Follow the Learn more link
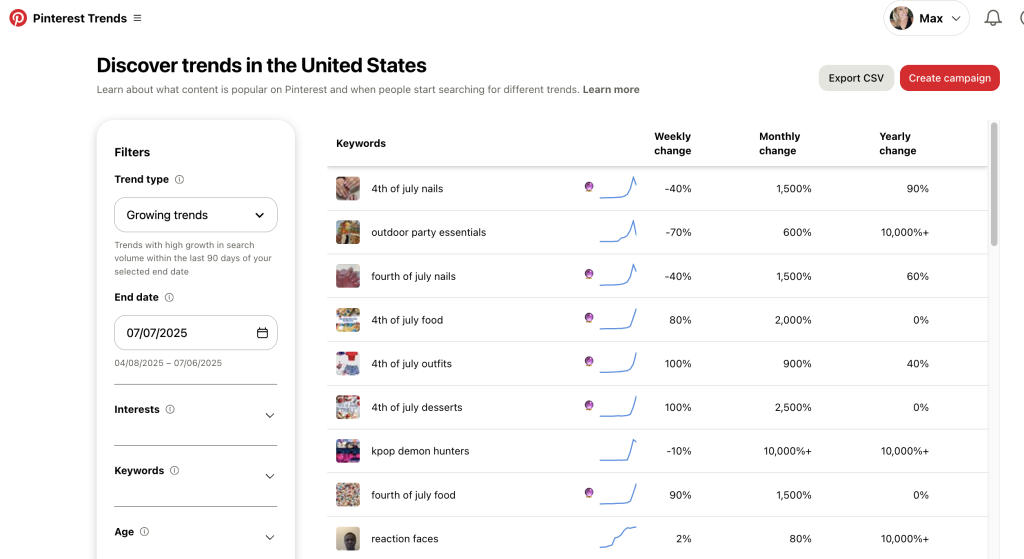Image resolution: width=1024 pixels, height=559 pixels. tap(611, 90)
